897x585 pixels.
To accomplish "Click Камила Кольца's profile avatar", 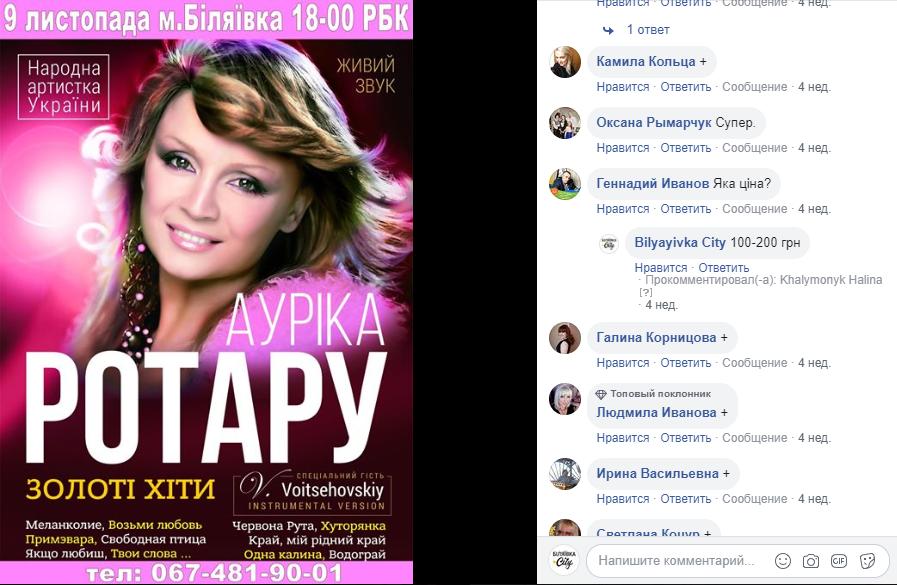I will click(x=565, y=62).
